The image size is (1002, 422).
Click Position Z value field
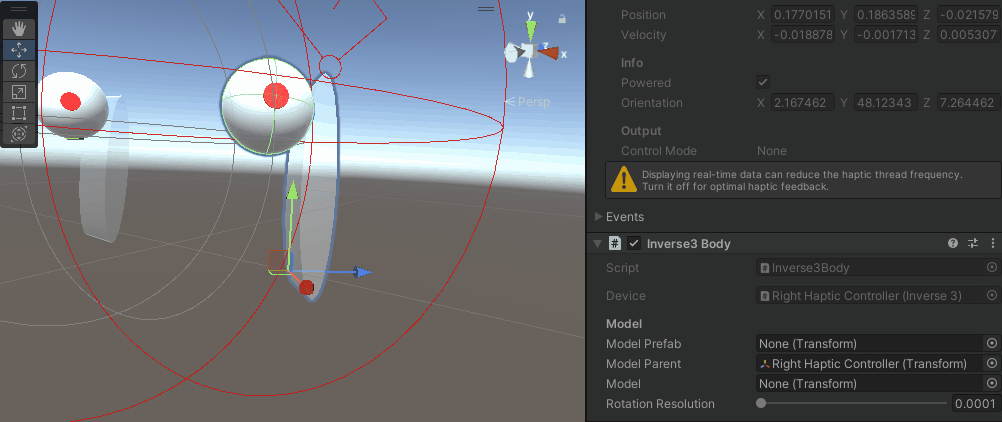point(968,15)
